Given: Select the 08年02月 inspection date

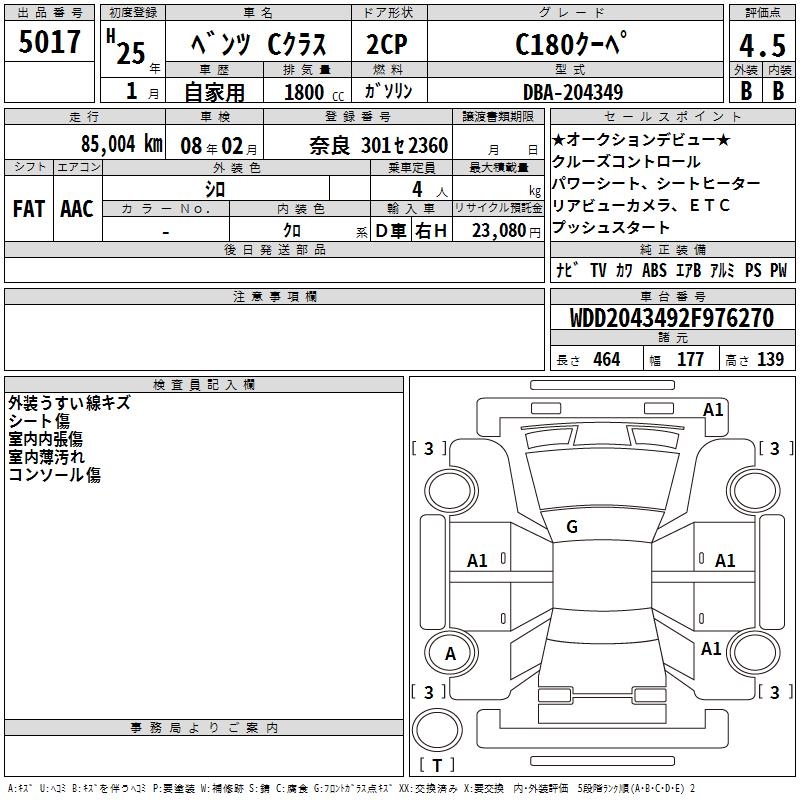Looking at the screenshot, I should tap(219, 146).
